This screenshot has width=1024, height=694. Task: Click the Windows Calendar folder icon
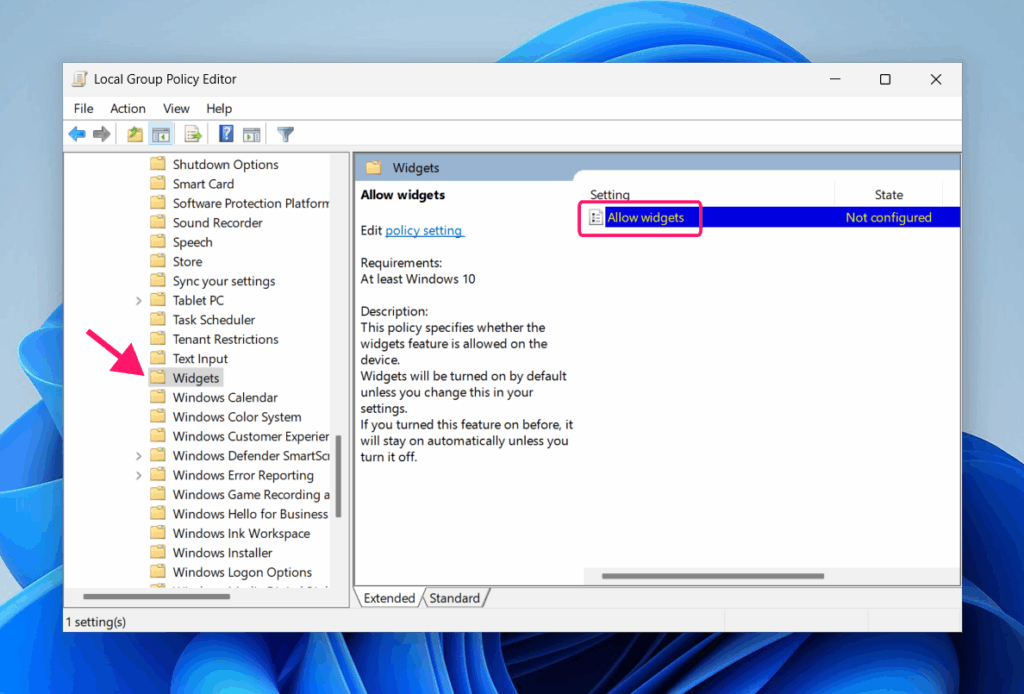click(157, 397)
